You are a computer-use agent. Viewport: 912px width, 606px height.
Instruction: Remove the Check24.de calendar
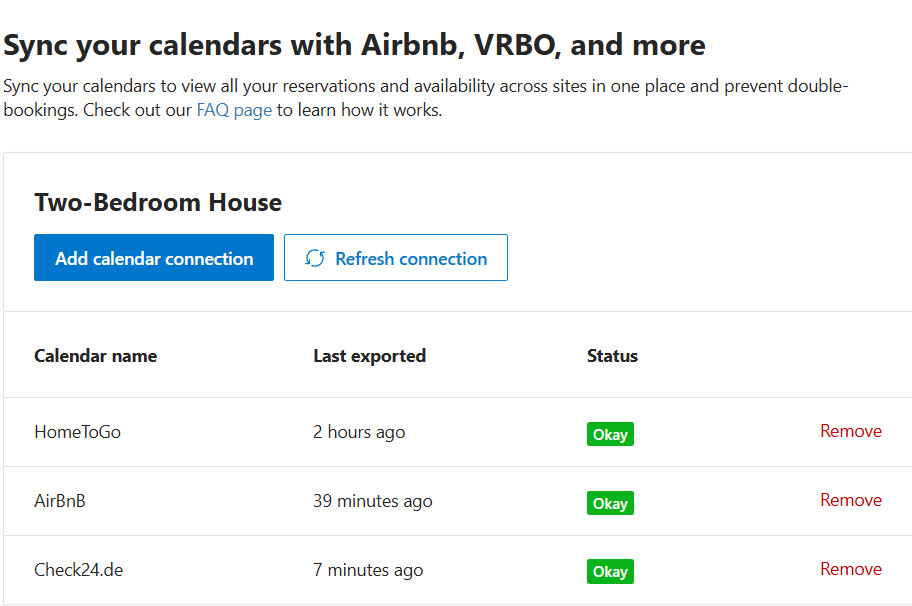coord(850,569)
